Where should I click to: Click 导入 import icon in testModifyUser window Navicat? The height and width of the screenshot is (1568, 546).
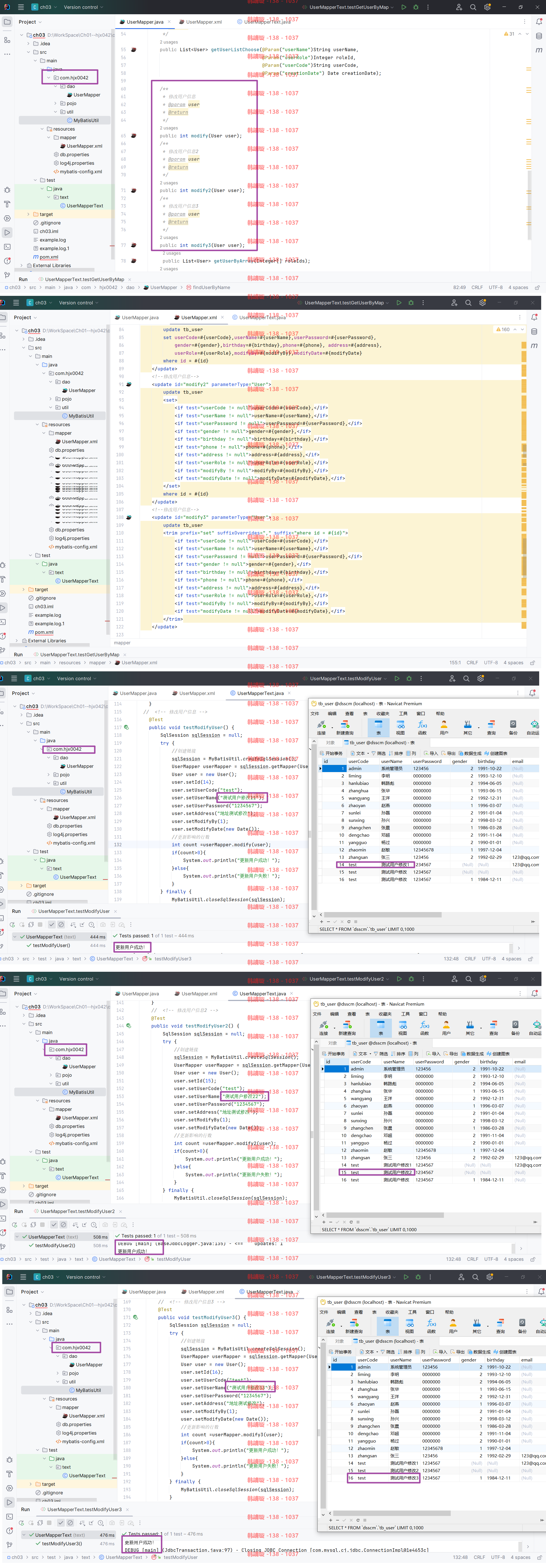click(x=430, y=753)
